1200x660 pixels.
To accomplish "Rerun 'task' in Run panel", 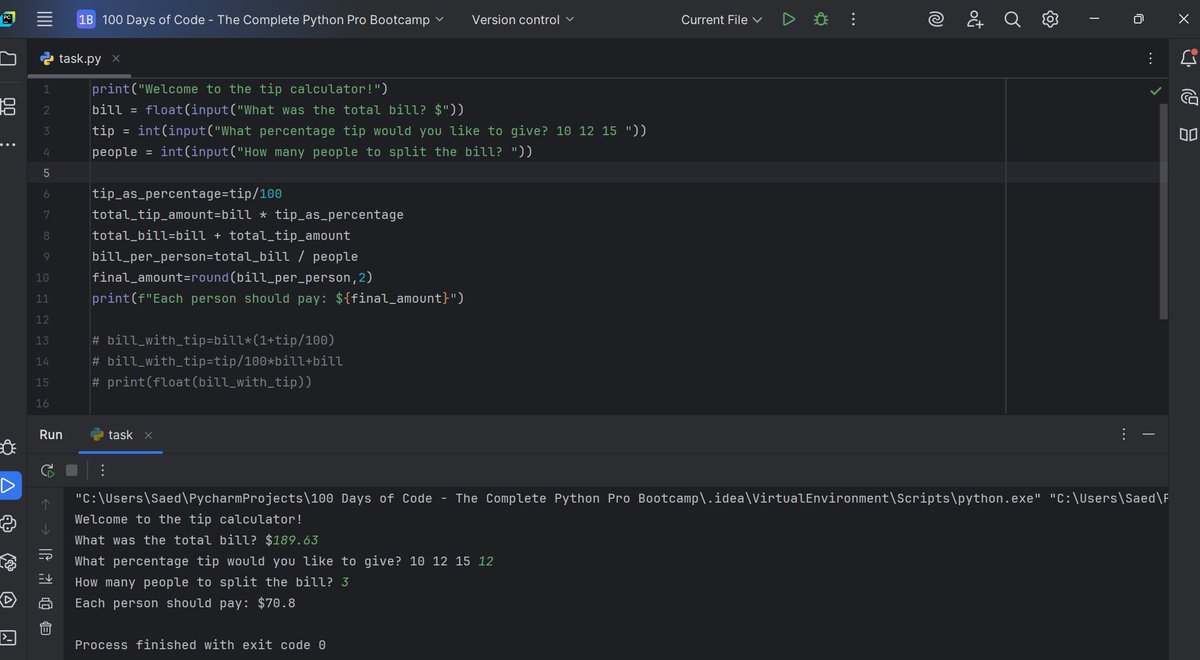I will [x=46, y=470].
